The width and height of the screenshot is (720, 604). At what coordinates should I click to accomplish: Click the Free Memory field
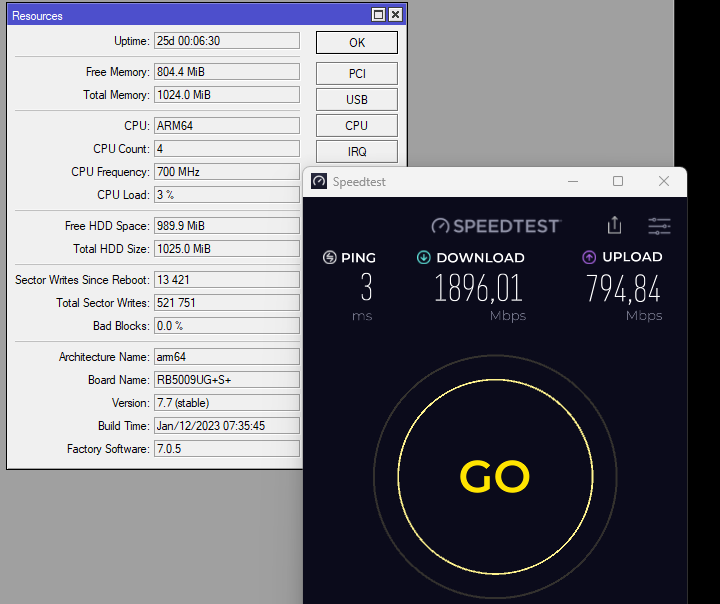(227, 72)
